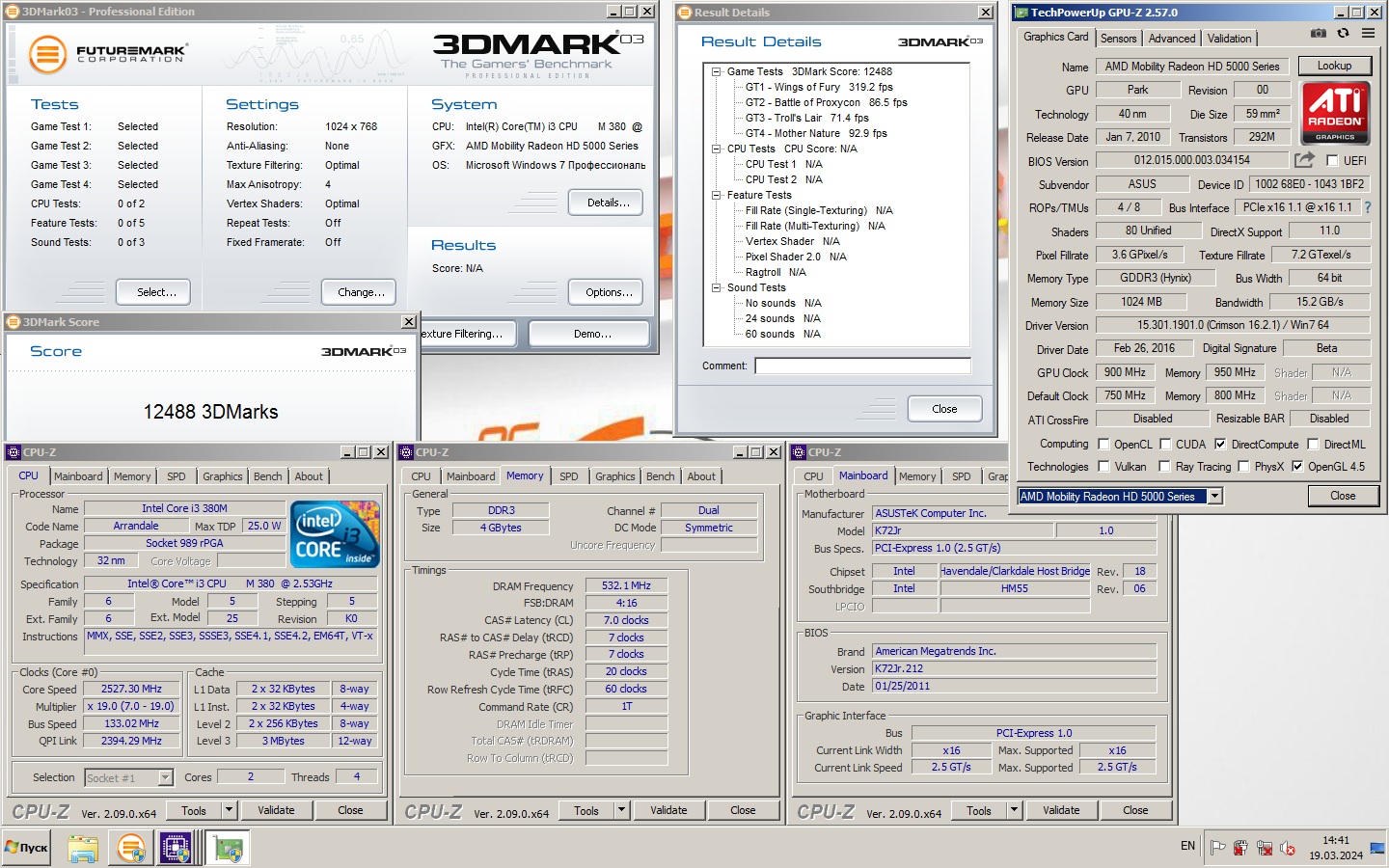1389x868 pixels.
Task: Switch to 3DMark03 via its taskbar icon
Action: 131,849
